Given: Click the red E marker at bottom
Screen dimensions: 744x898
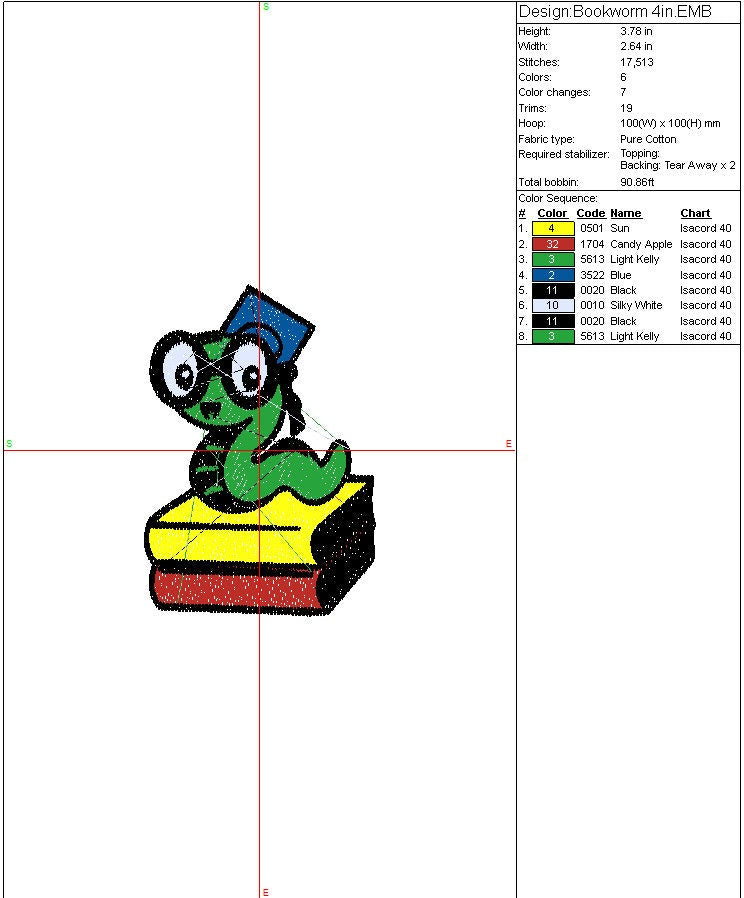Looking at the screenshot, I should point(265,891).
